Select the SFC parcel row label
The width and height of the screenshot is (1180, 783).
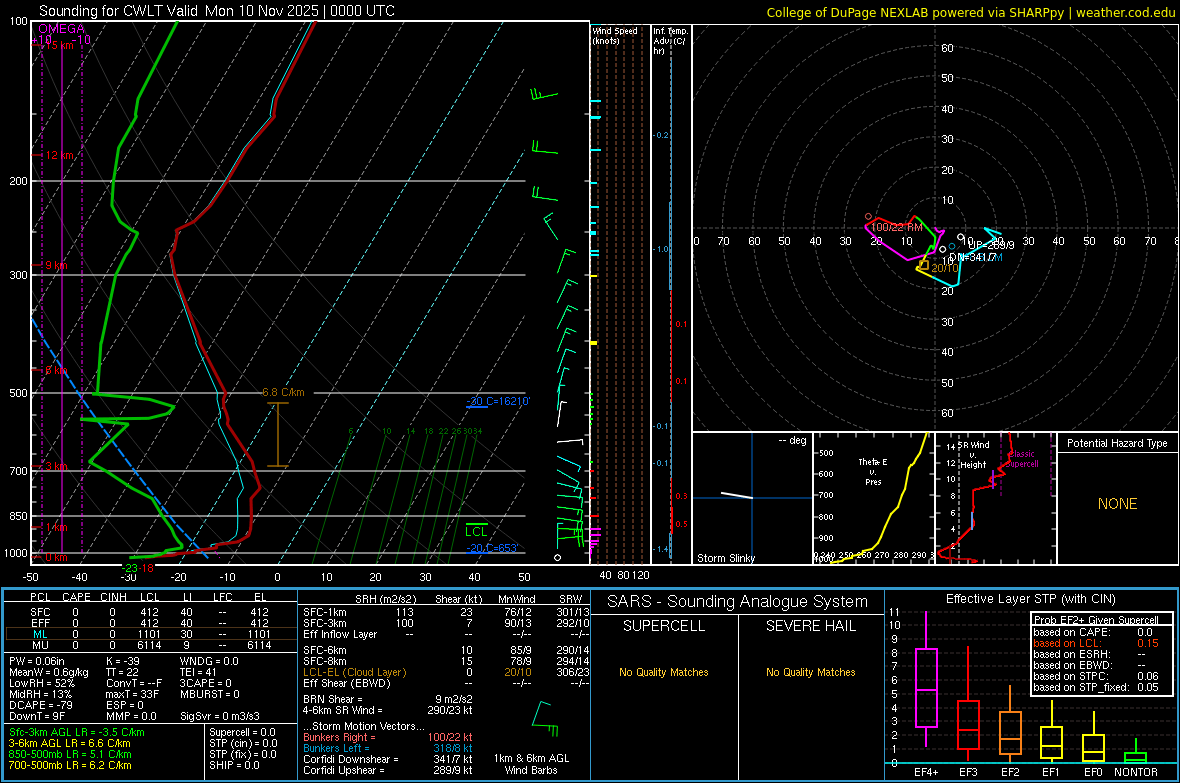tap(40, 612)
